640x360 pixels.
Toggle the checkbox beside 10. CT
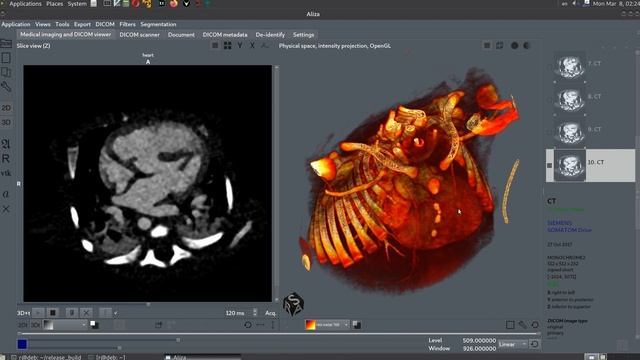coord(549,165)
